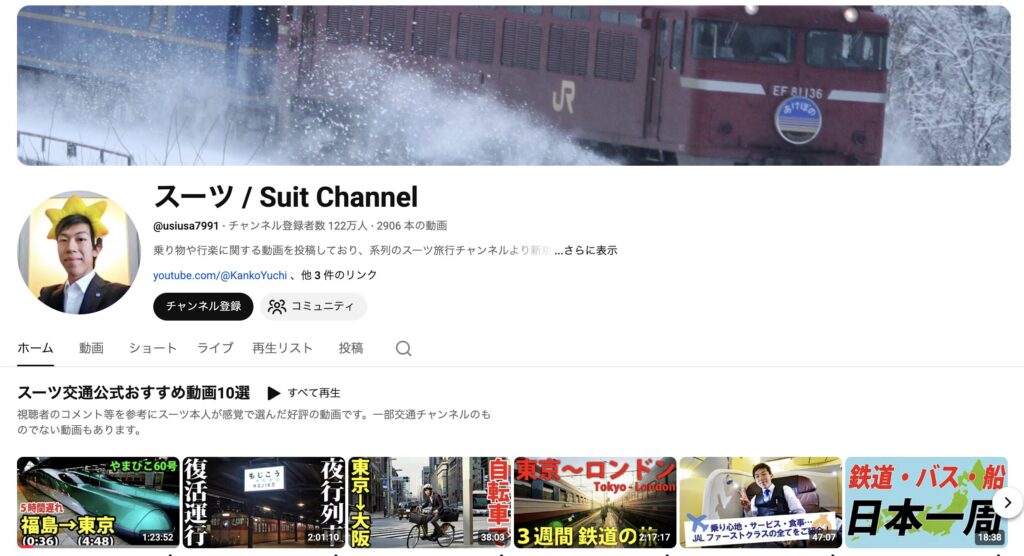Go to the 投稿 tab
Screen dimensions: 1024x556
pyautogui.click(x=351, y=348)
